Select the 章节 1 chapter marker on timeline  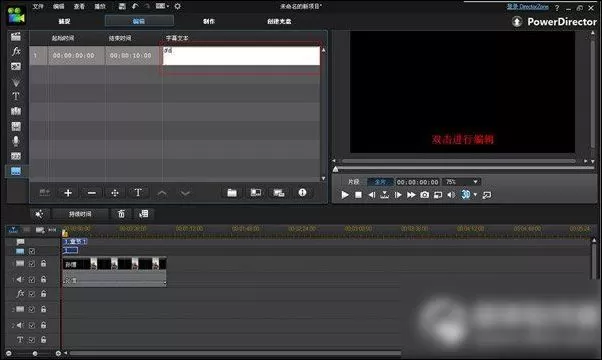pos(75,241)
